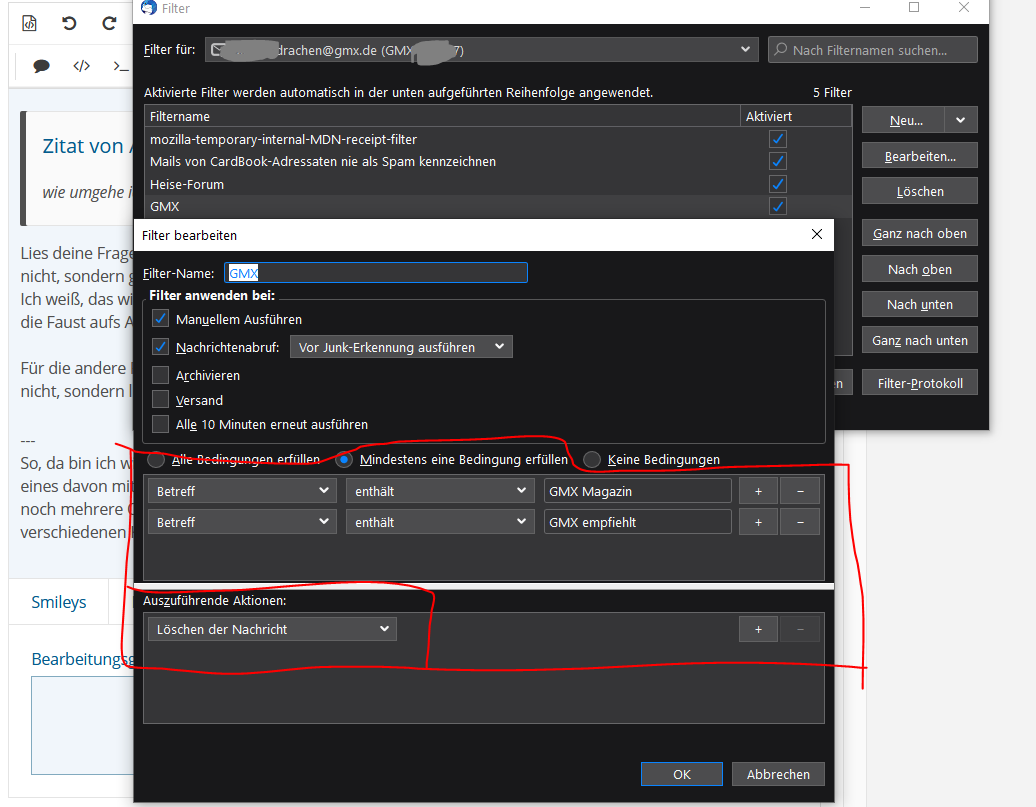The width and height of the screenshot is (1036, 807).
Task: Click Abbrechen in filter dialog
Action: click(778, 774)
